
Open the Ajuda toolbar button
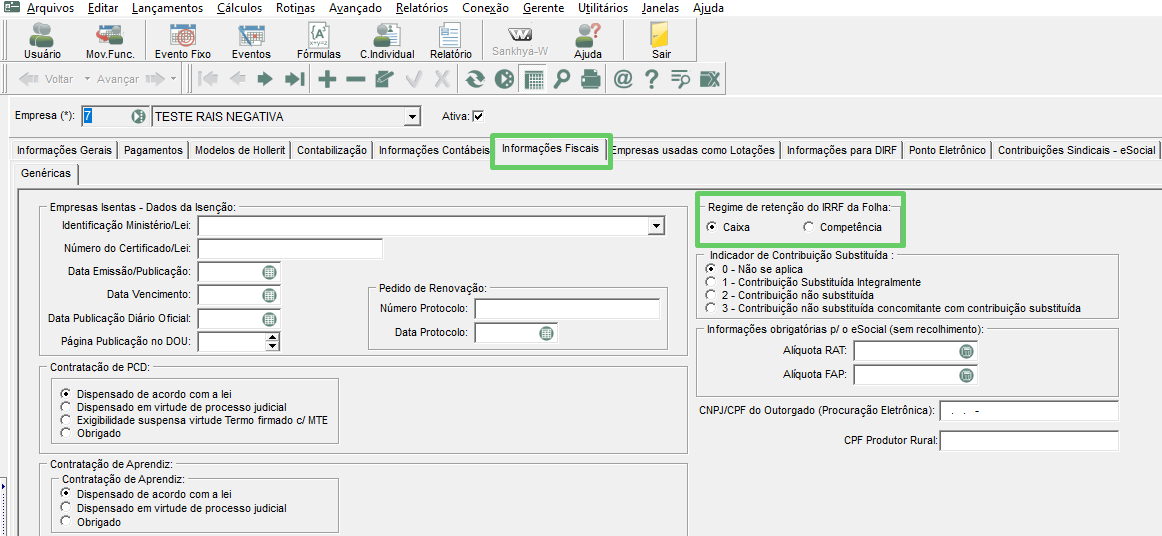[x=588, y=41]
